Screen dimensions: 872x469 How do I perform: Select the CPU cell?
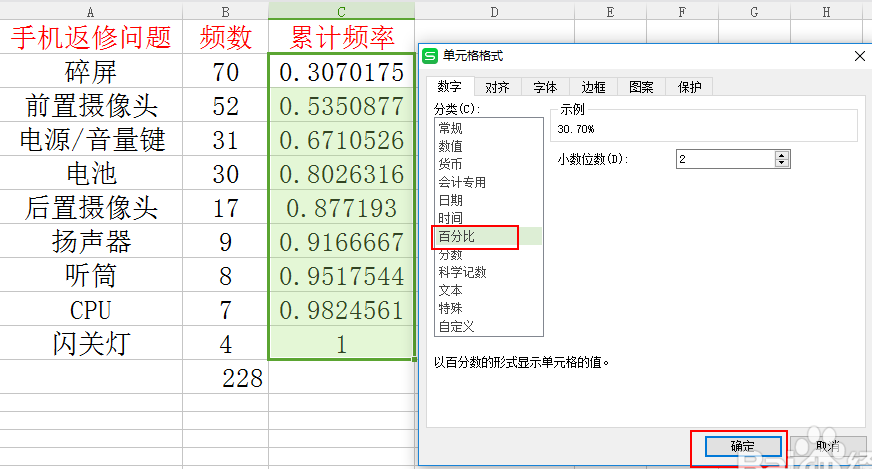tap(91, 310)
